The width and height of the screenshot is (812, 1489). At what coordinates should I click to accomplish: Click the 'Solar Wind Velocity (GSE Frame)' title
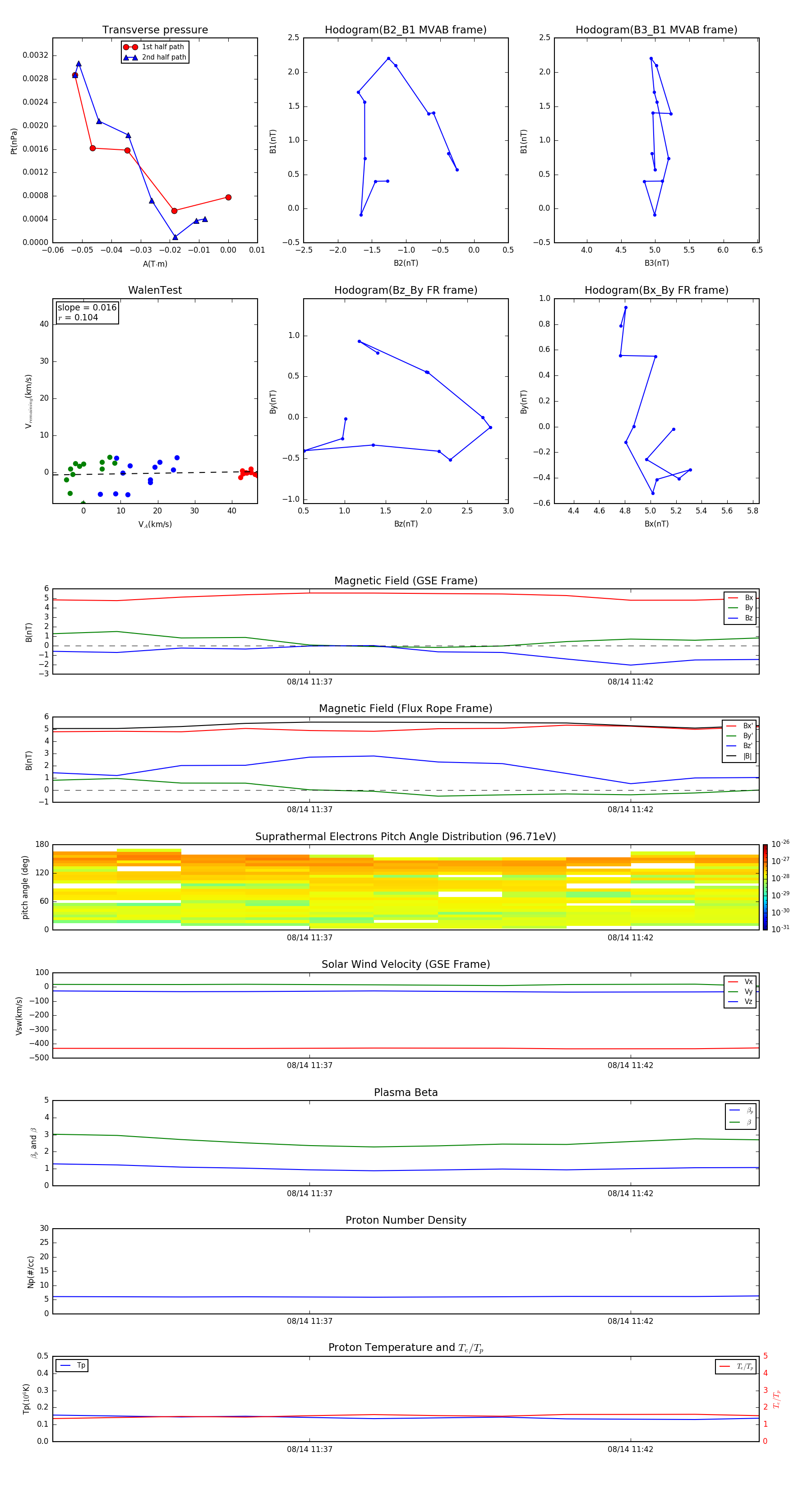coord(406,964)
